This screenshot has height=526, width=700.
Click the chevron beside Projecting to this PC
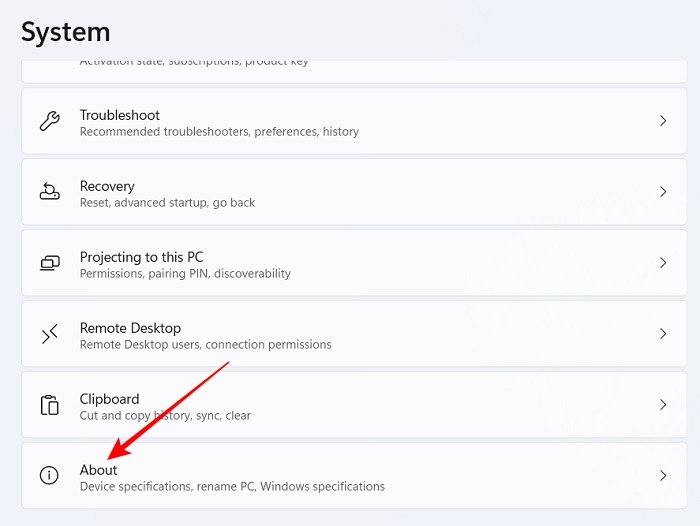click(x=663, y=263)
